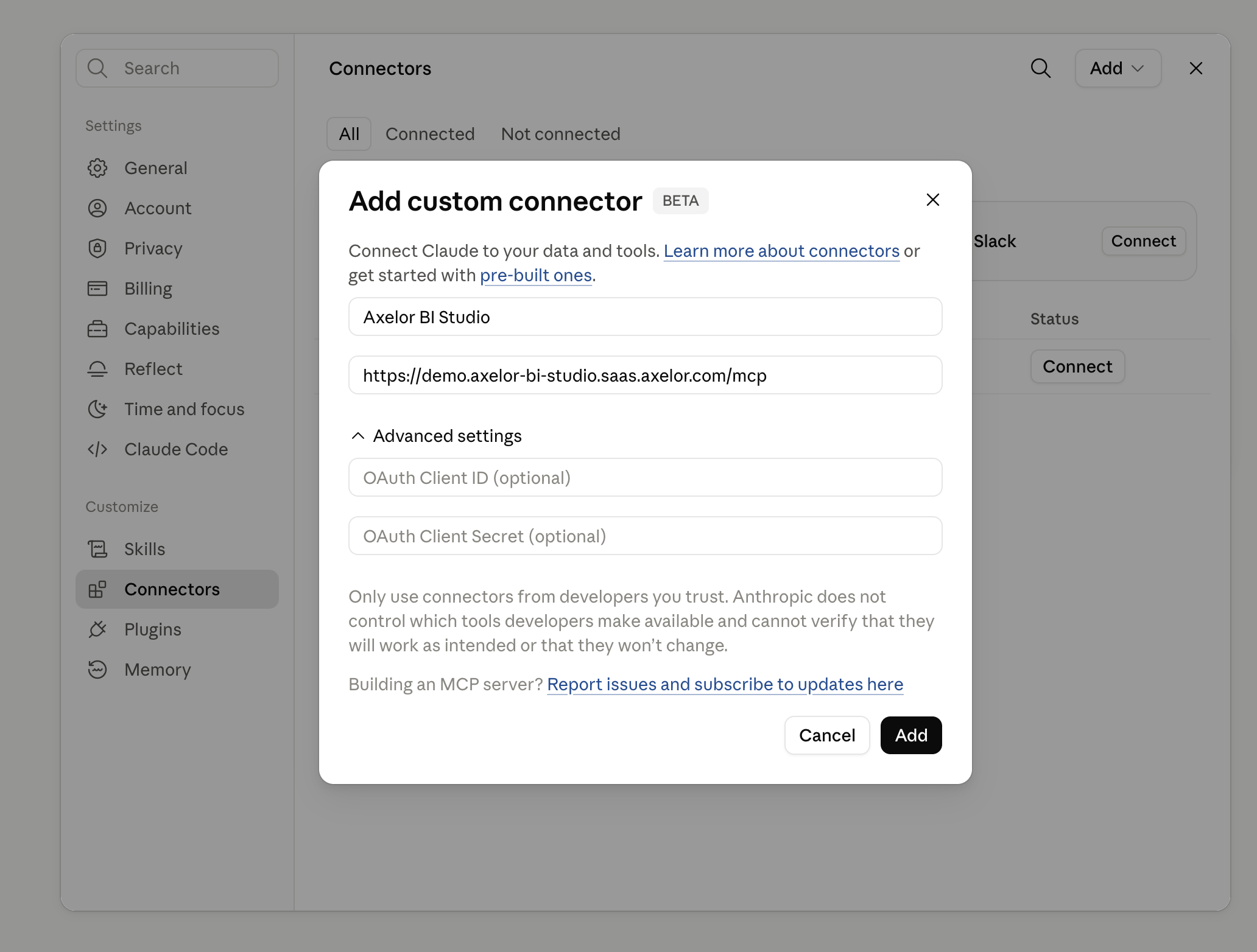Click the General gear icon in sidebar

[97, 168]
